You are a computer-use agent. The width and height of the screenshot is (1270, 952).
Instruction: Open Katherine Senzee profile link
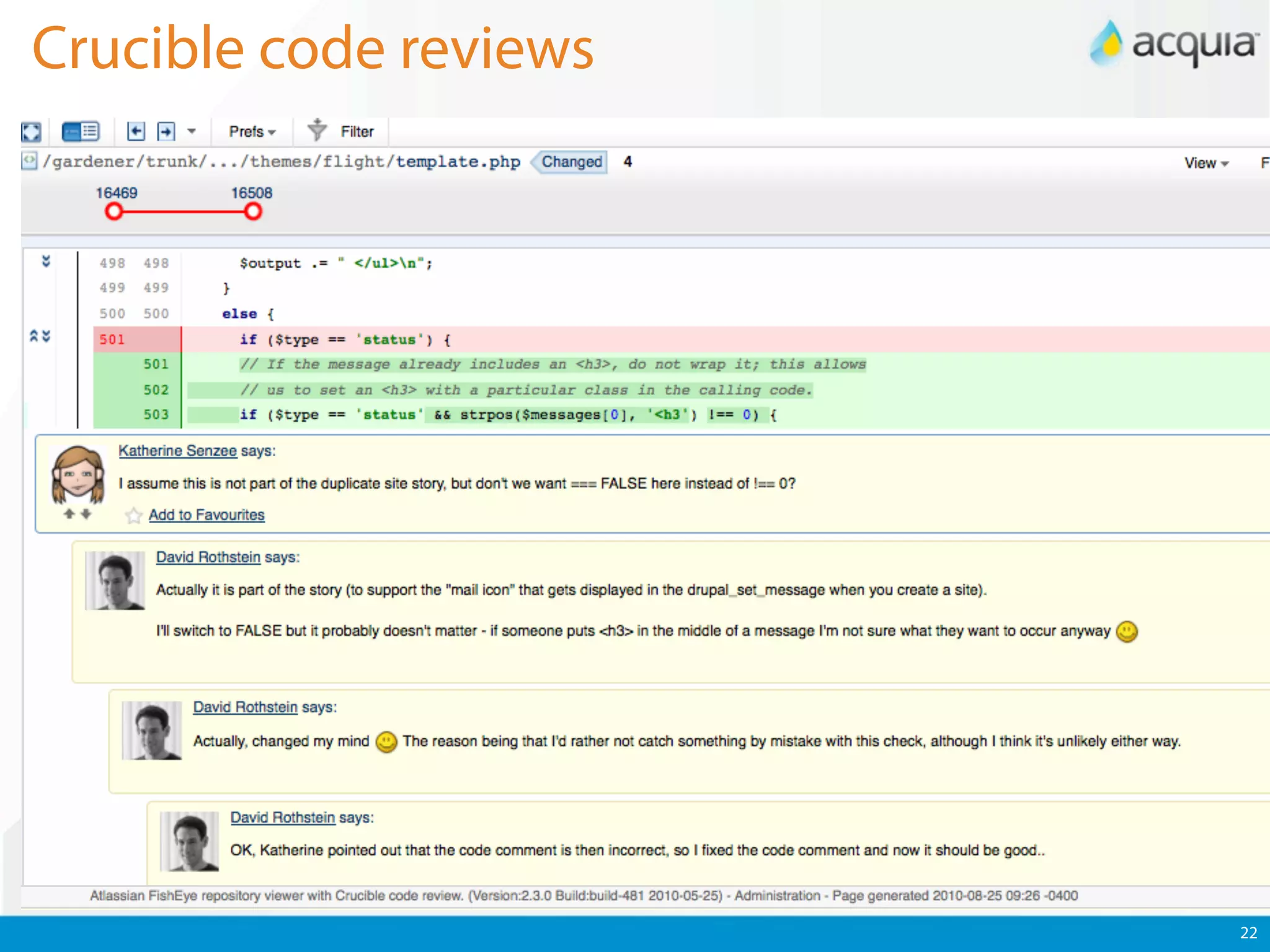[178, 451]
